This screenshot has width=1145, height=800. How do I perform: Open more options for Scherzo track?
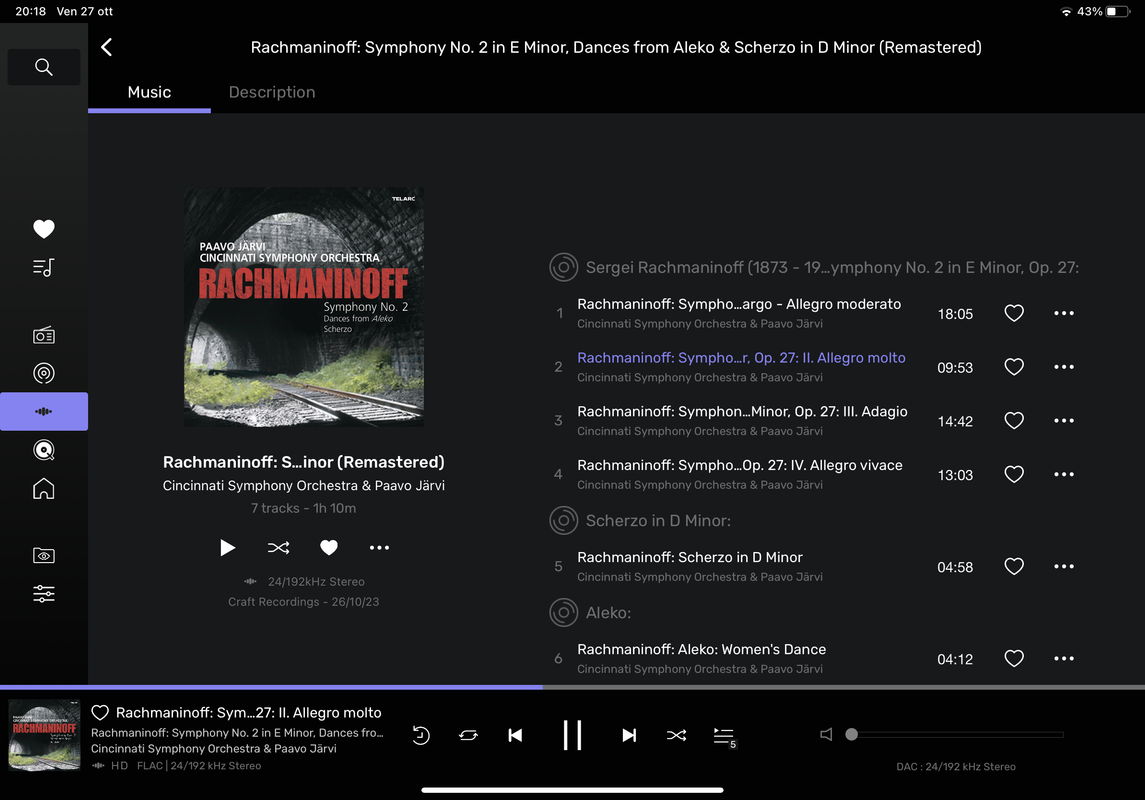point(1064,566)
